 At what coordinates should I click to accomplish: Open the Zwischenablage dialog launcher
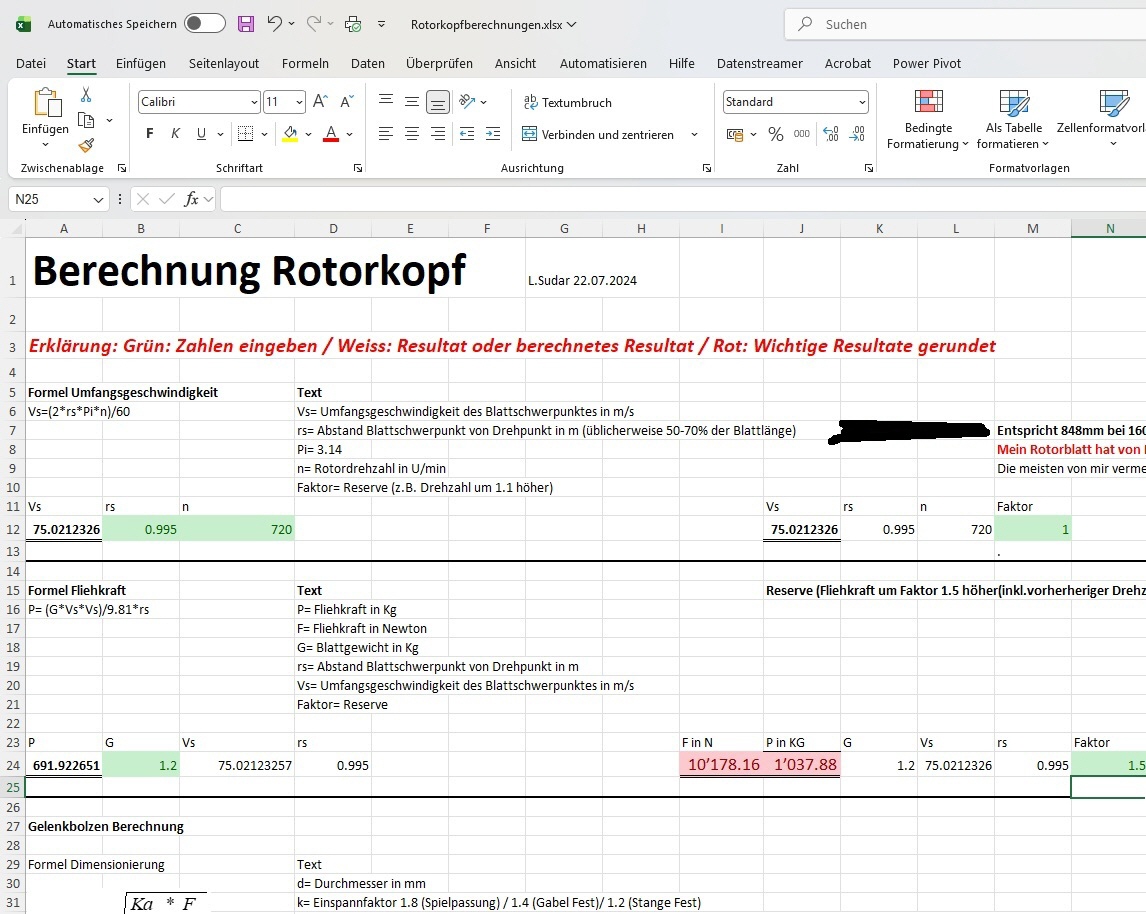pyautogui.click(x=122, y=168)
